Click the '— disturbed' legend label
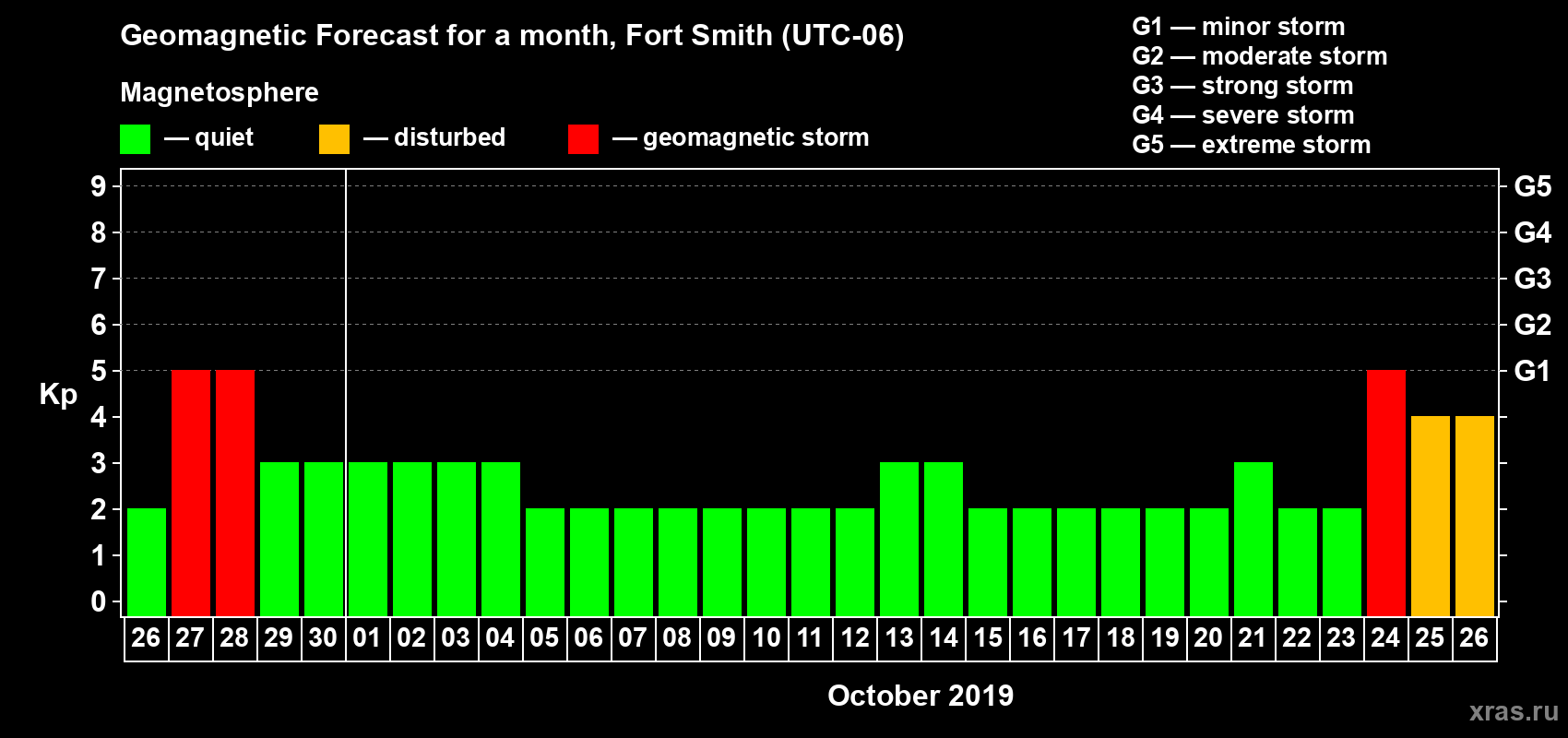Viewport: 1568px width, 738px height. click(434, 137)
